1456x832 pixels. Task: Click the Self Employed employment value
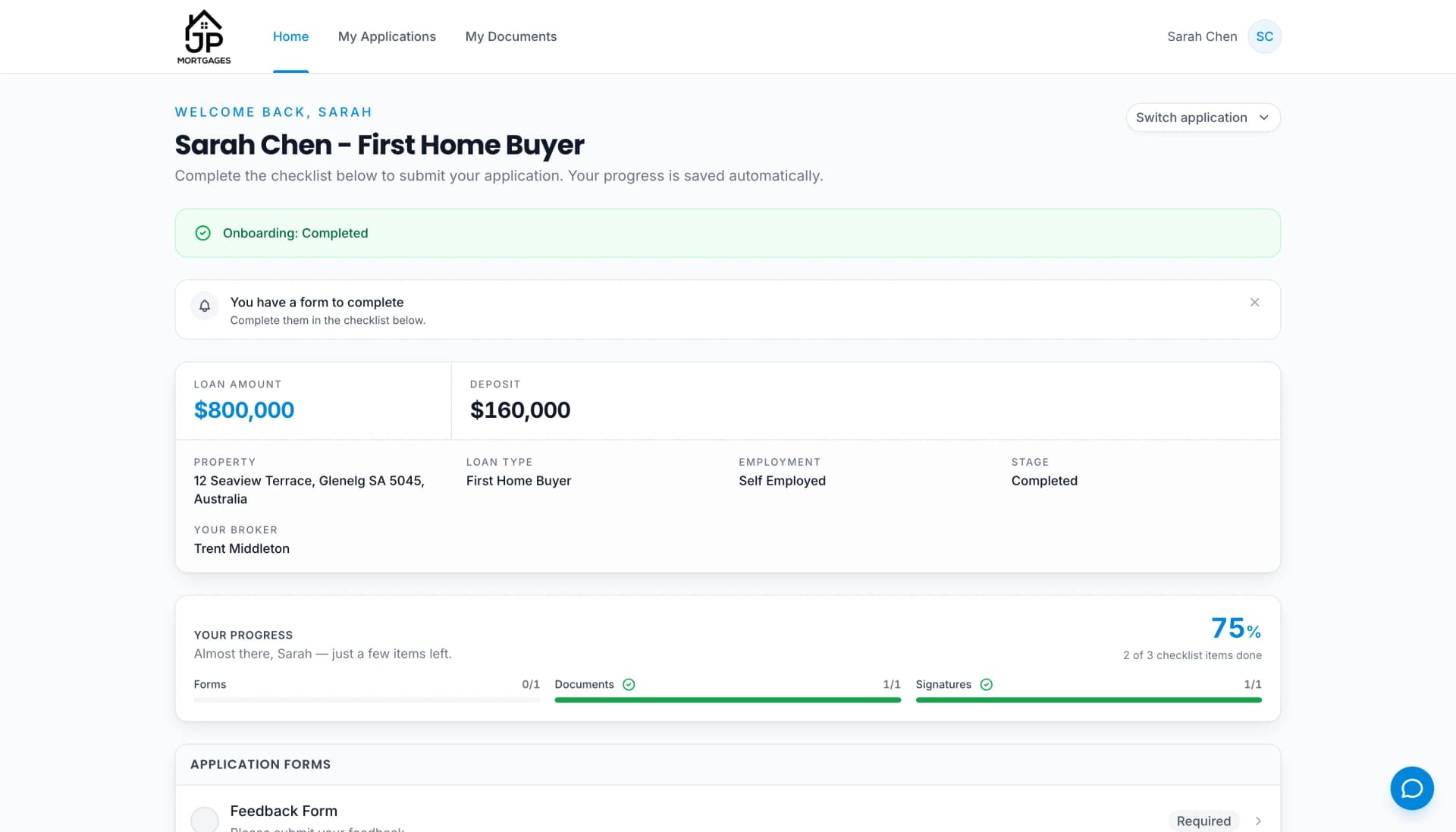(x=782, y=481)
